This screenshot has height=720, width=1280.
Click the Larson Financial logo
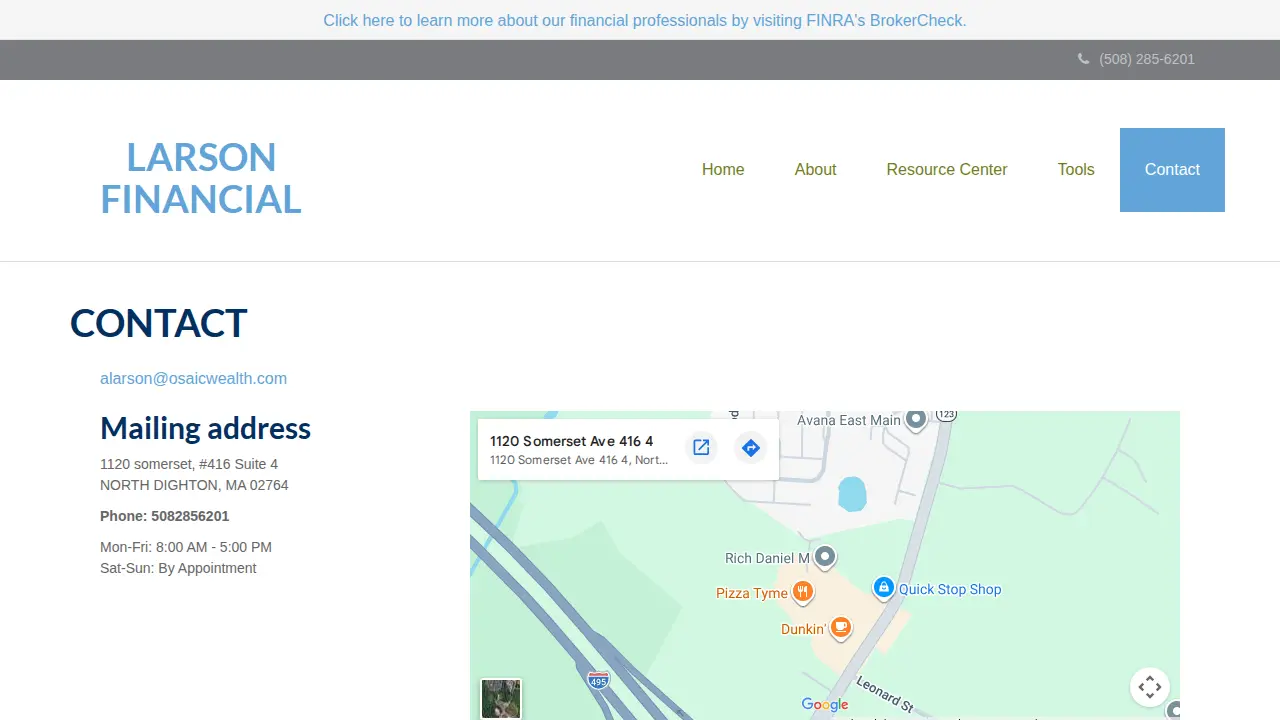point(201,178)
